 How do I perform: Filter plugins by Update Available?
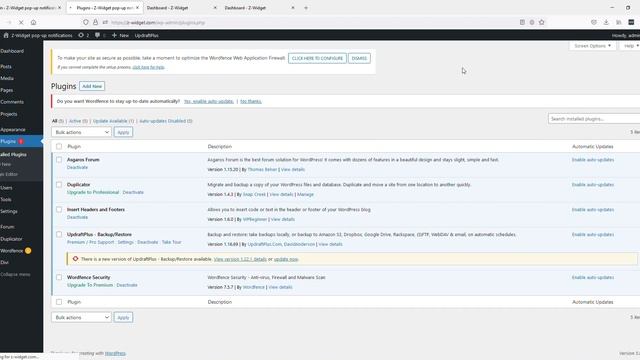pyautogui.click(x=113, y=121)
